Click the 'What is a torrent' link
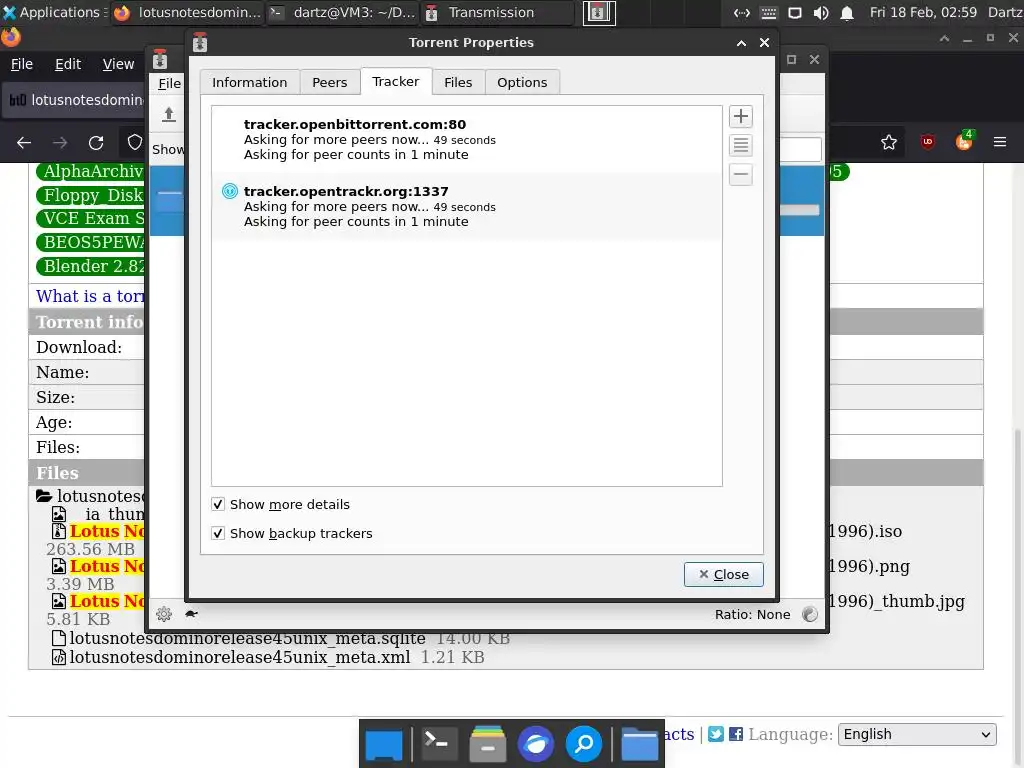The height and width of the screenshot is (768, 1024). point(90,296)
